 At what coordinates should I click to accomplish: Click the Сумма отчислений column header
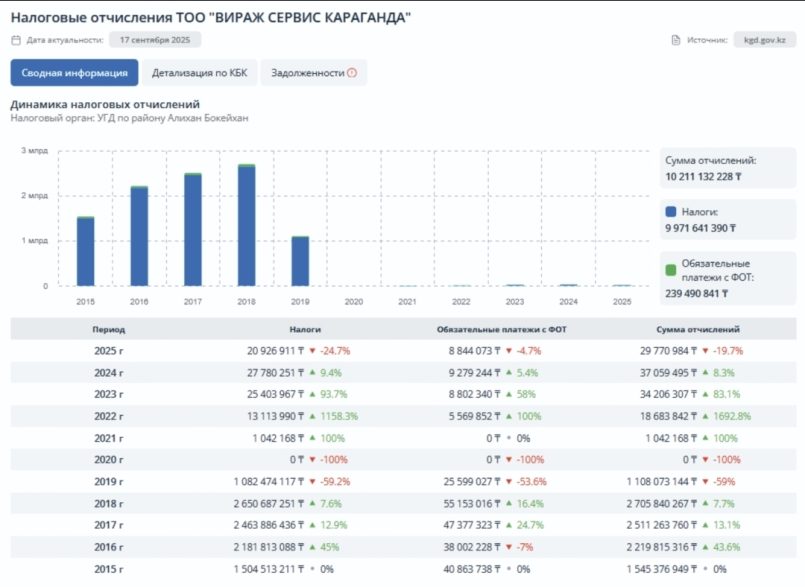[698, 329]
